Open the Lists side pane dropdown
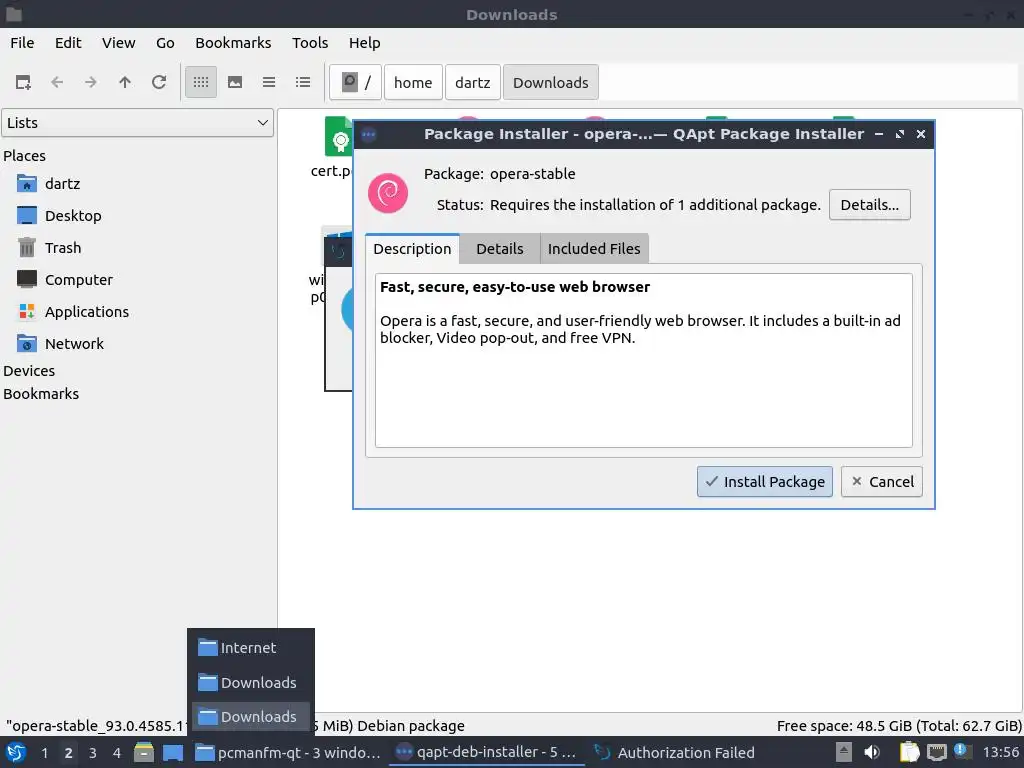 (x=138, y=123)
